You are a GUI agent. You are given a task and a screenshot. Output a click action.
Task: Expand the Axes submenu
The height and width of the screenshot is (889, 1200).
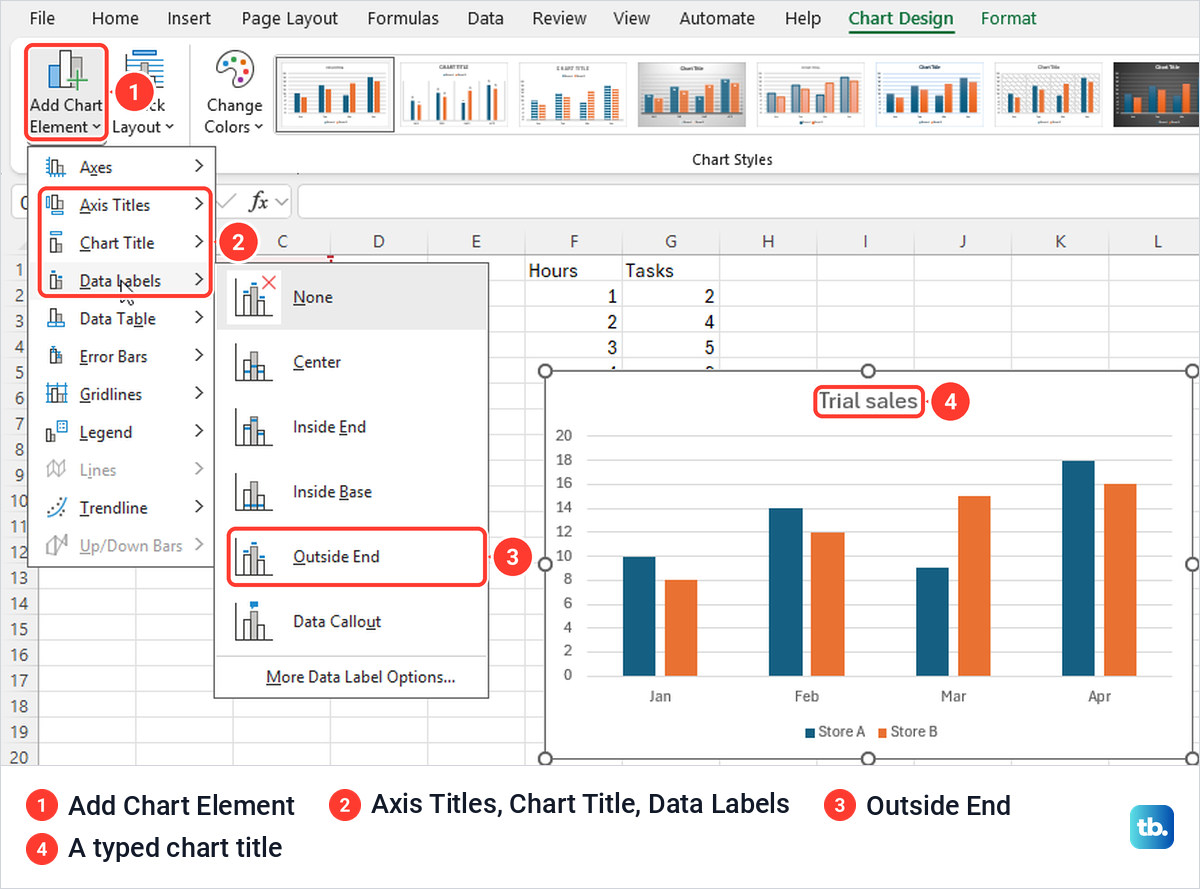point(121,167)
